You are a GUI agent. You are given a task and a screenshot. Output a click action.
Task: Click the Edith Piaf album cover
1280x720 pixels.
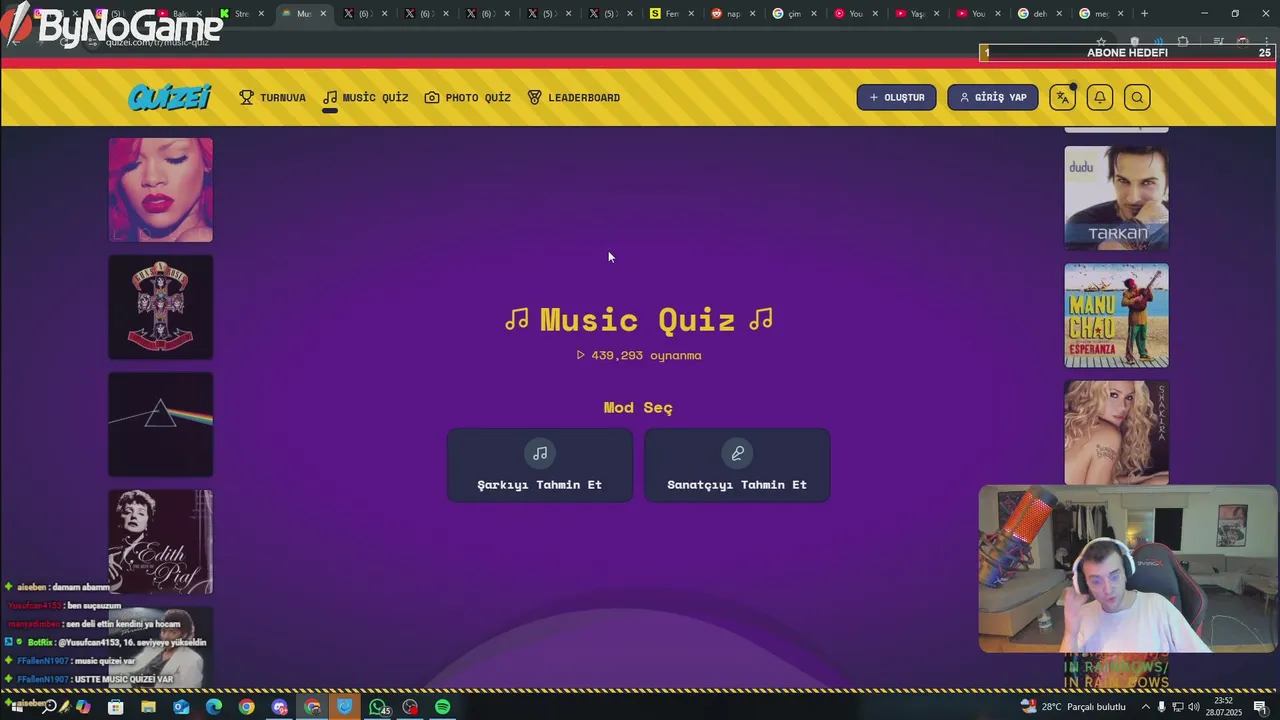tap(161, 541)
